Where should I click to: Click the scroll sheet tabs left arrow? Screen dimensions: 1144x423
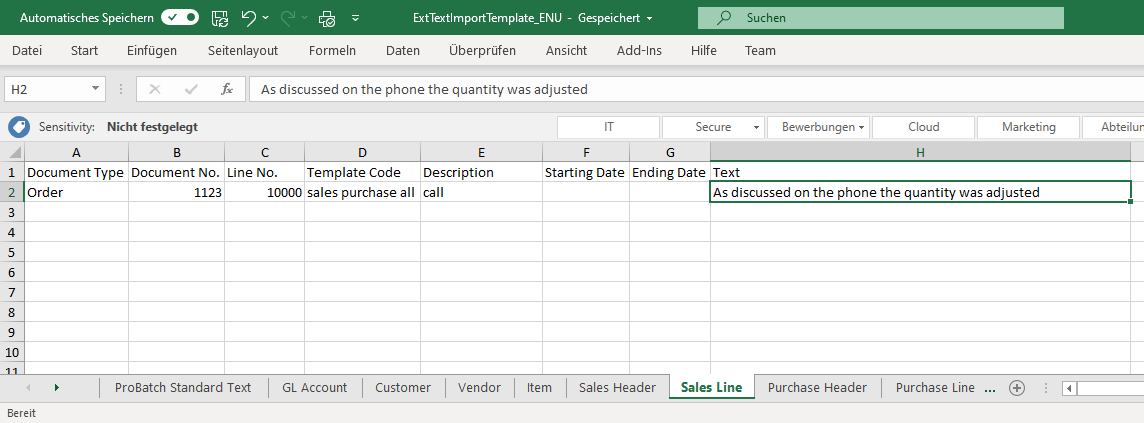tap(28, 387)
